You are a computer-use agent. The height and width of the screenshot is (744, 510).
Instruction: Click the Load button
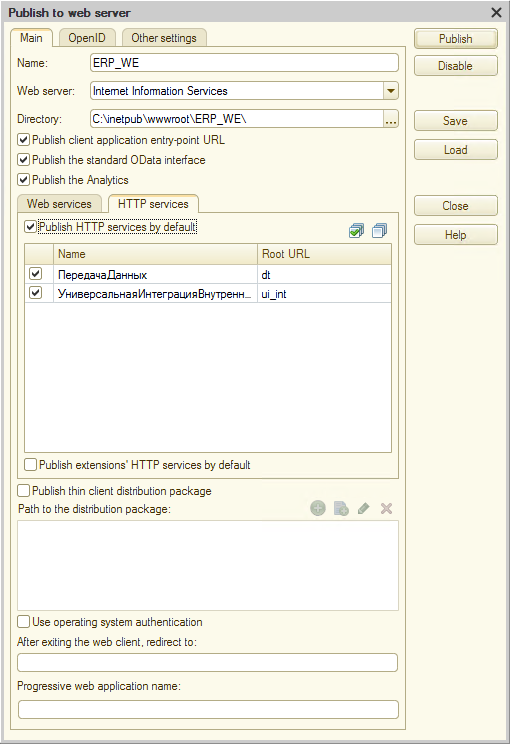[x=455, y=150]
